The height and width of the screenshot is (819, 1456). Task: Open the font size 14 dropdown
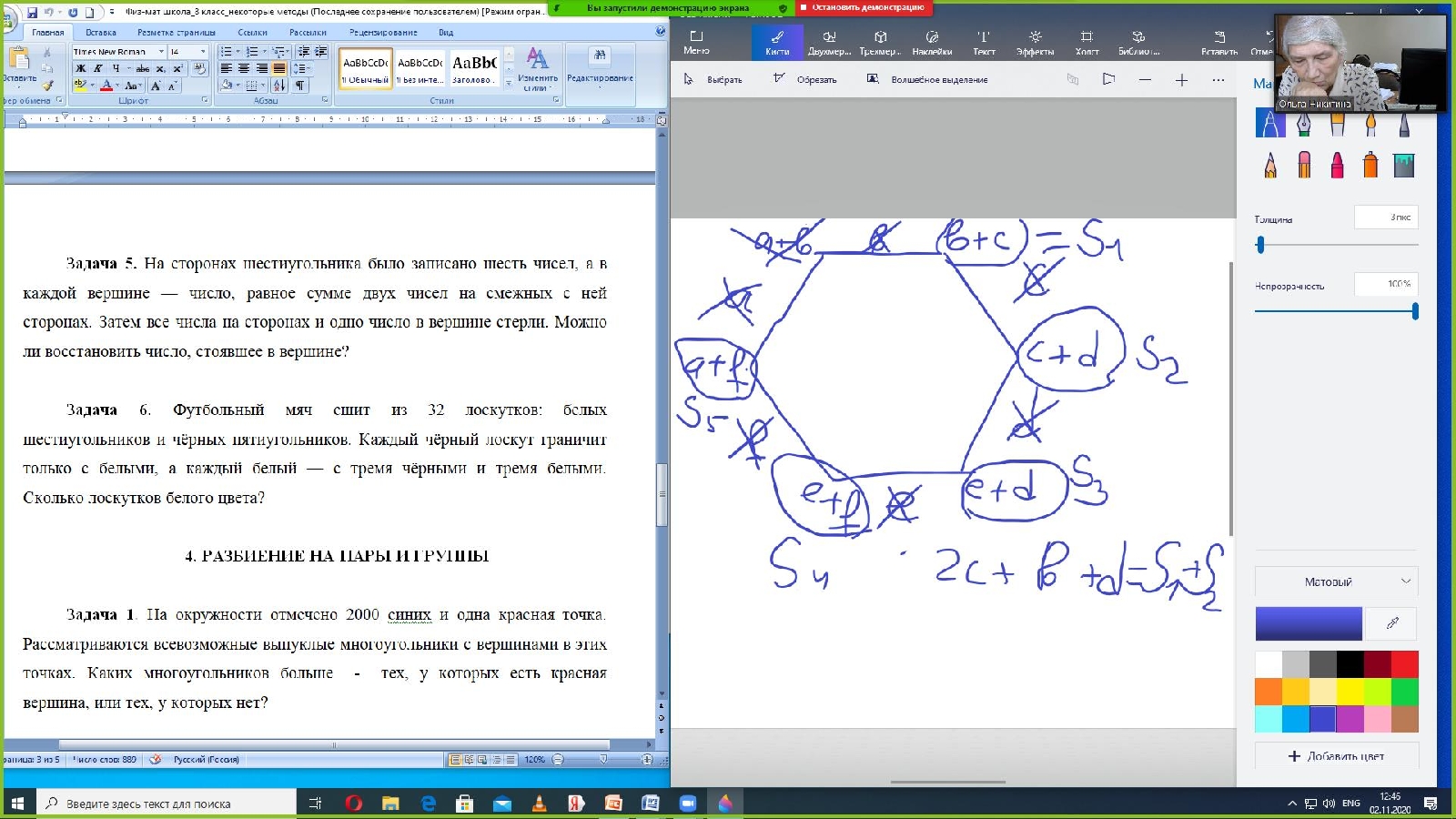(x=203, y=52)
